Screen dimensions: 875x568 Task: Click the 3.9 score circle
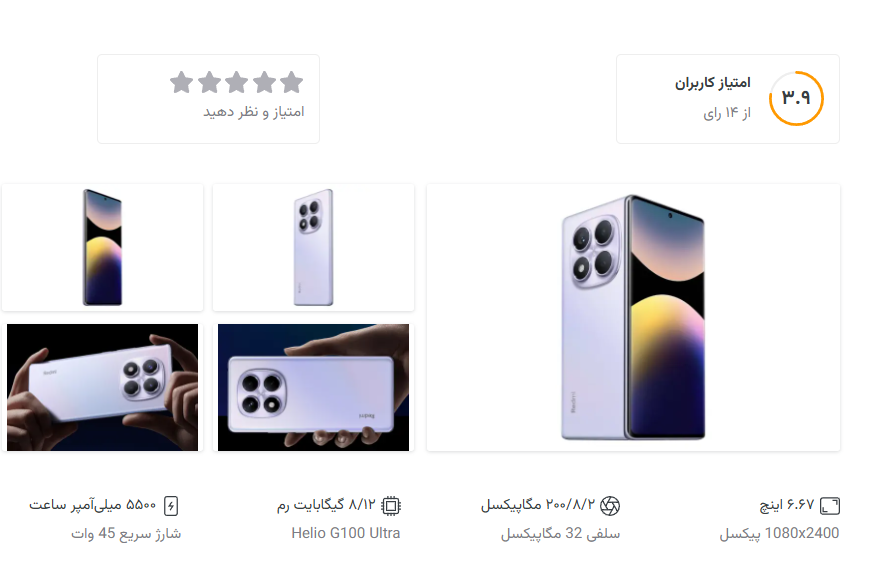[796, 98]
